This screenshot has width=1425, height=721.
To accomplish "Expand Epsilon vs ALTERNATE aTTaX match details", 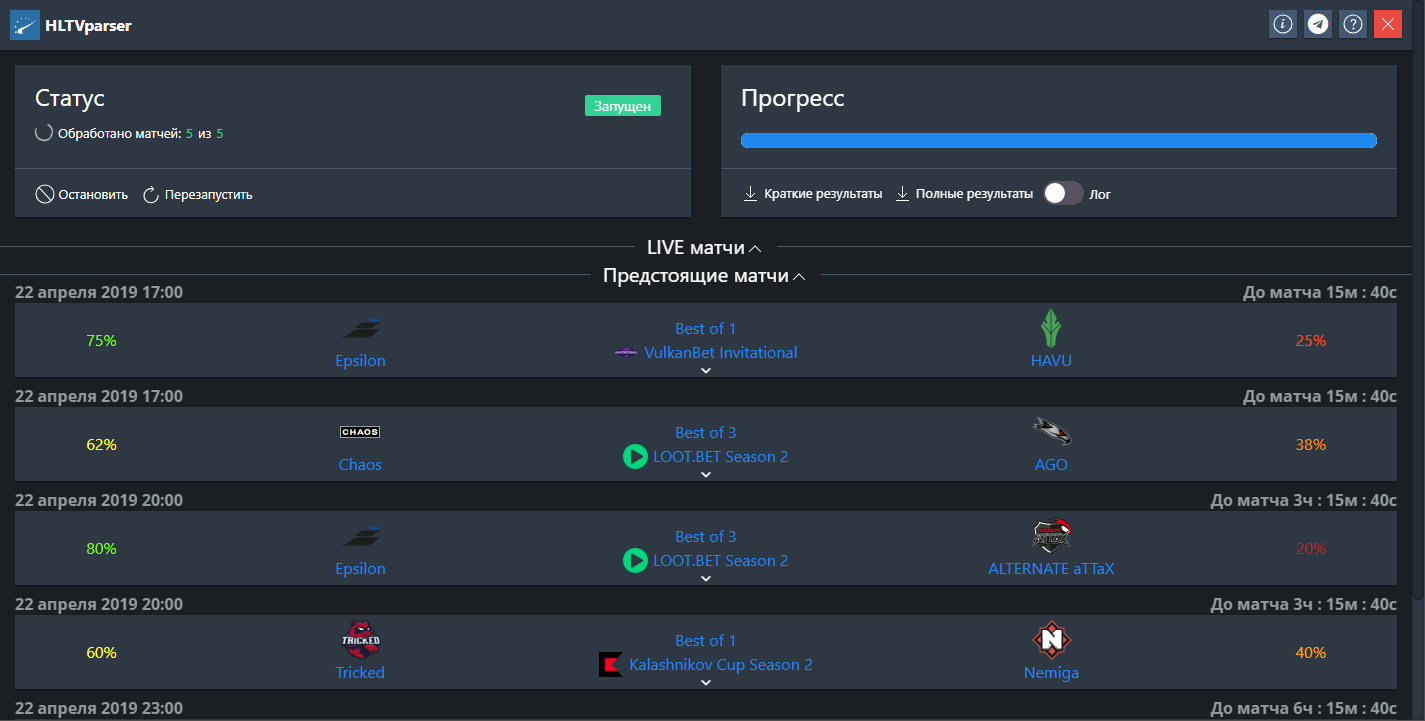I will [706, 578].
